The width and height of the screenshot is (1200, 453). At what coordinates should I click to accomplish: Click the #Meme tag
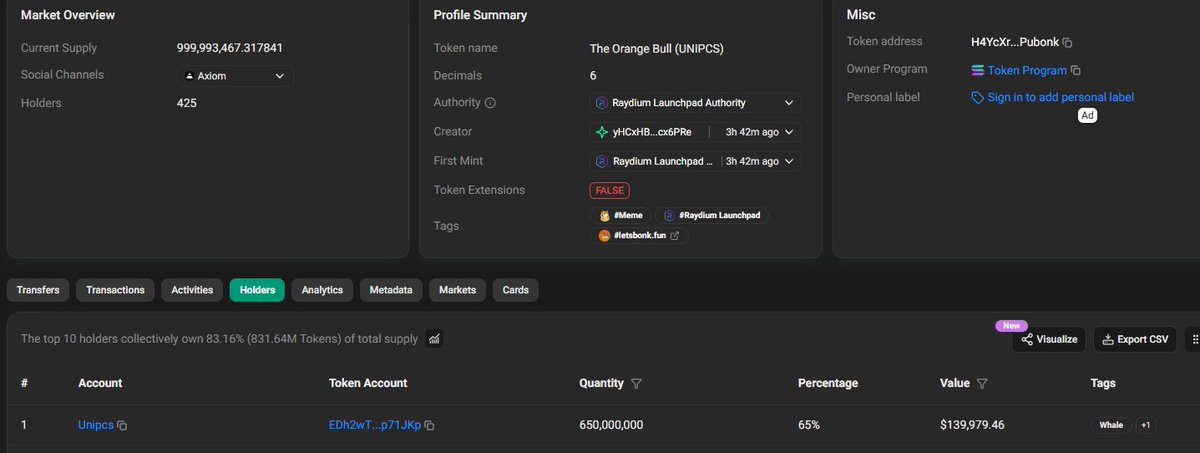click(620, 216)
